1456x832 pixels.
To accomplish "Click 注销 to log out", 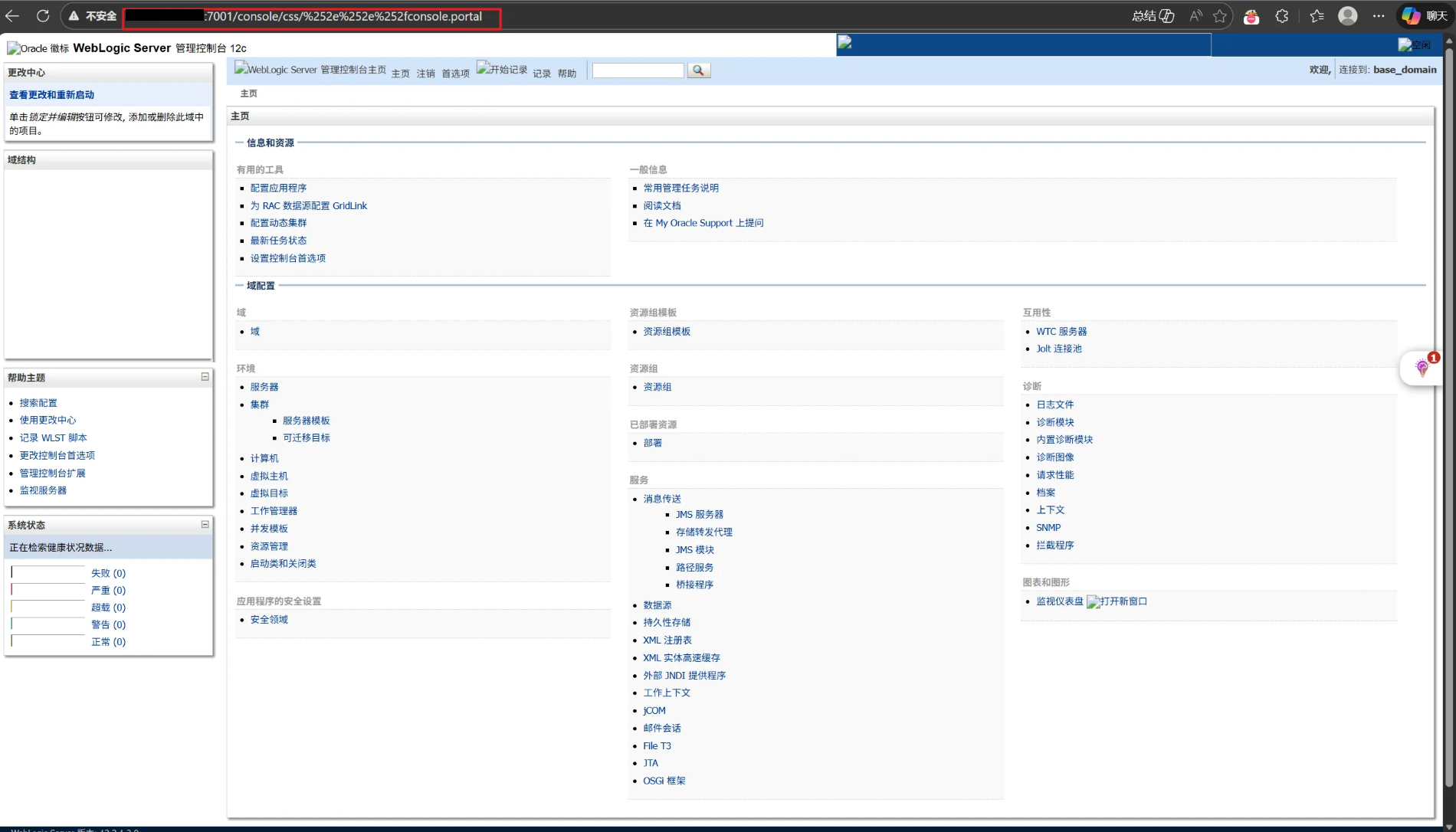I will 426,74.
